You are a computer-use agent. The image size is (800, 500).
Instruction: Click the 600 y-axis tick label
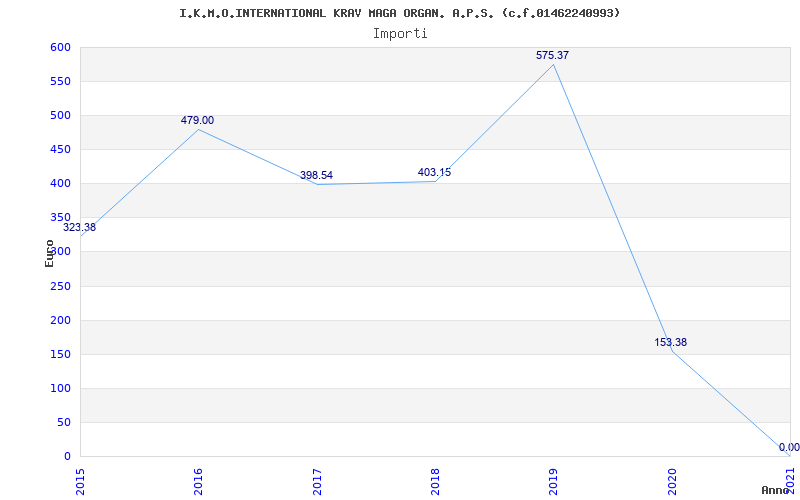pyautogui.click(x=60, y=47)
